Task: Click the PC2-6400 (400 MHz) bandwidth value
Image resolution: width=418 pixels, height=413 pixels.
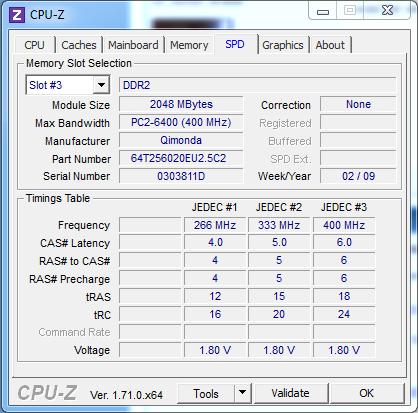Action: click(181, 122)
